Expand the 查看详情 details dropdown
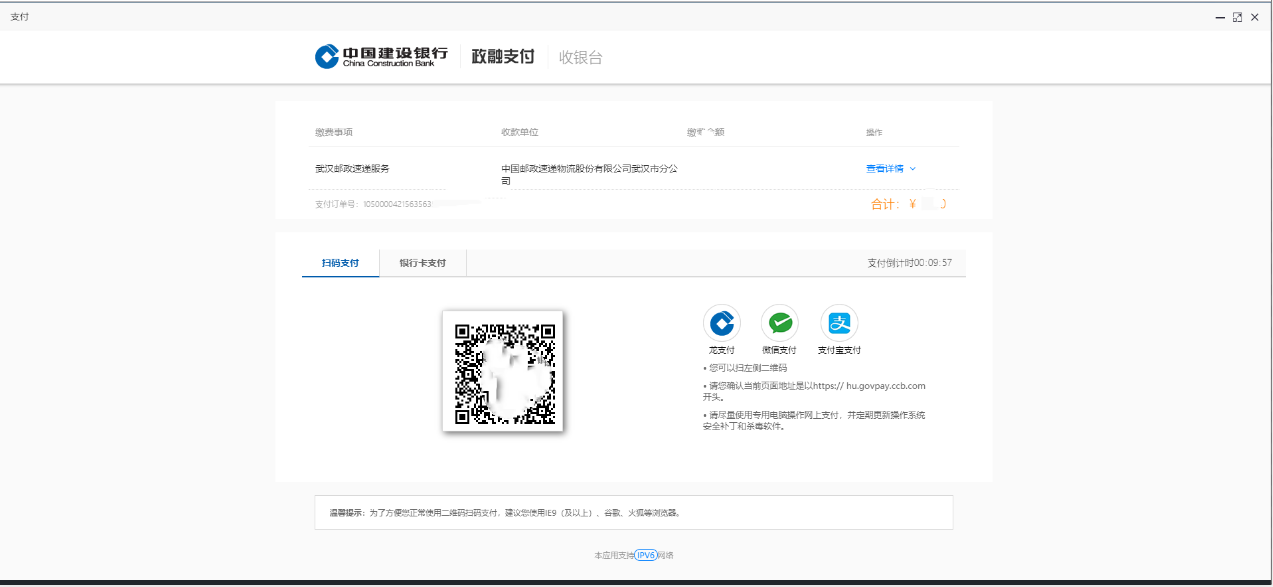Viewport: 1273px width, 587px height. [891, 169]
